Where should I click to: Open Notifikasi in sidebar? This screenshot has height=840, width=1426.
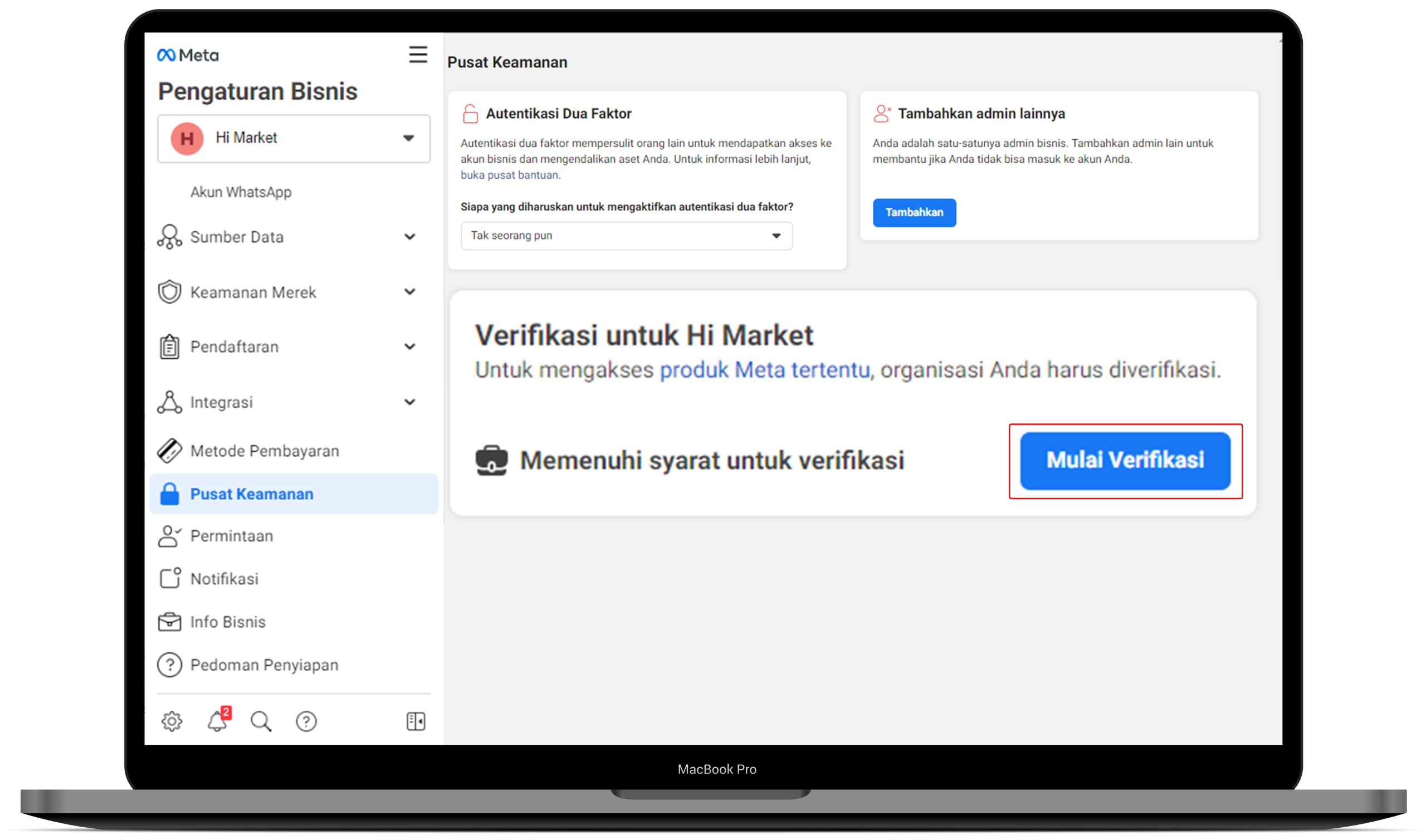[224, 579]
